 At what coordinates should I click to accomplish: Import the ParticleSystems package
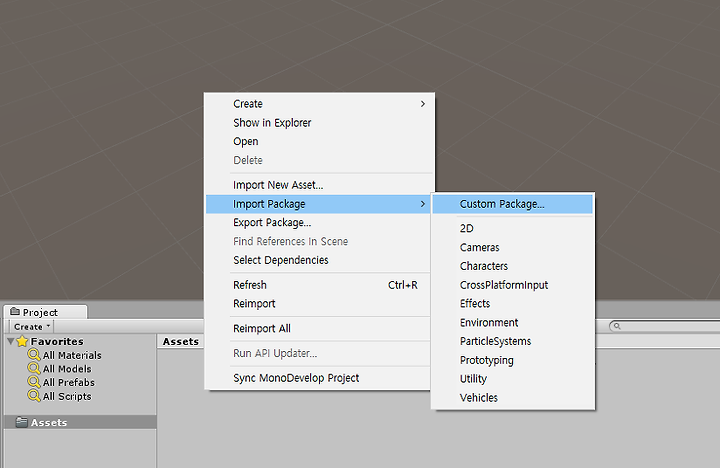[512, 342]
